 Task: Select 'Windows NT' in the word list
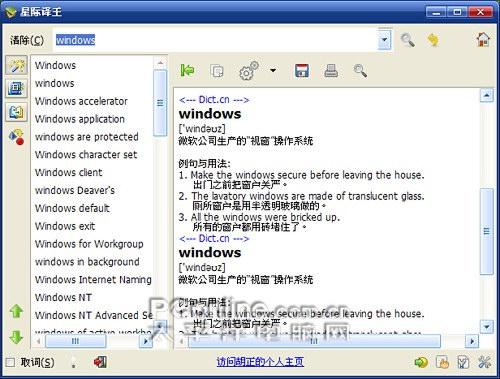pyautogui.click(x=63, y=297)
